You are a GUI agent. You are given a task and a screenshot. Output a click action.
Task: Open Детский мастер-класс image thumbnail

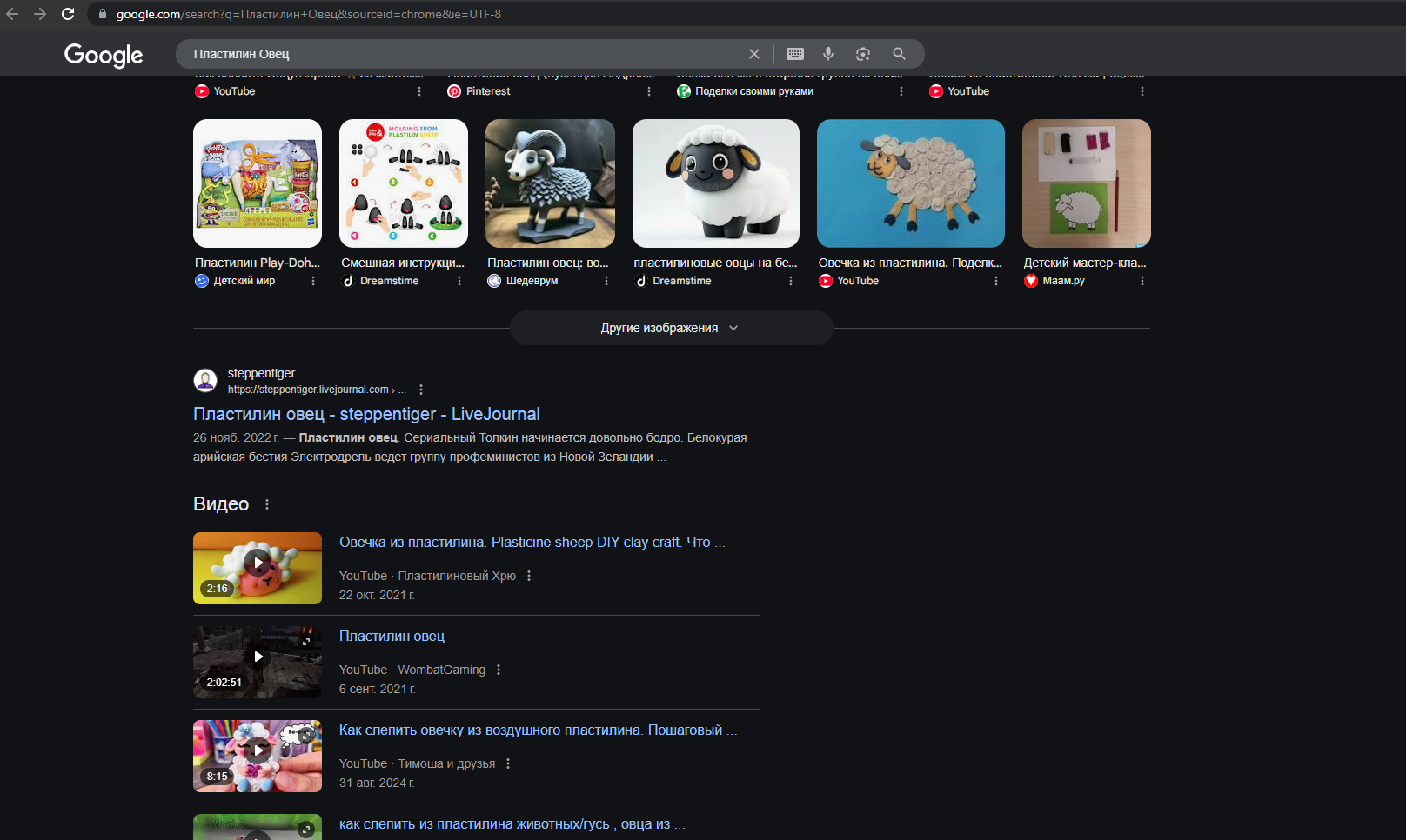pyautogui.click(x=1087, y=183)
